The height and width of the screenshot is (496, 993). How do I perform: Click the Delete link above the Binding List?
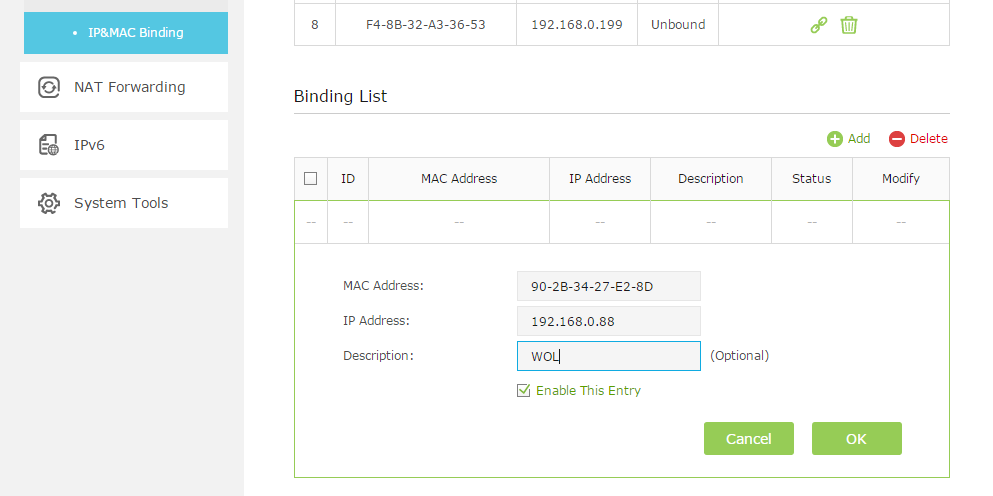928,138
